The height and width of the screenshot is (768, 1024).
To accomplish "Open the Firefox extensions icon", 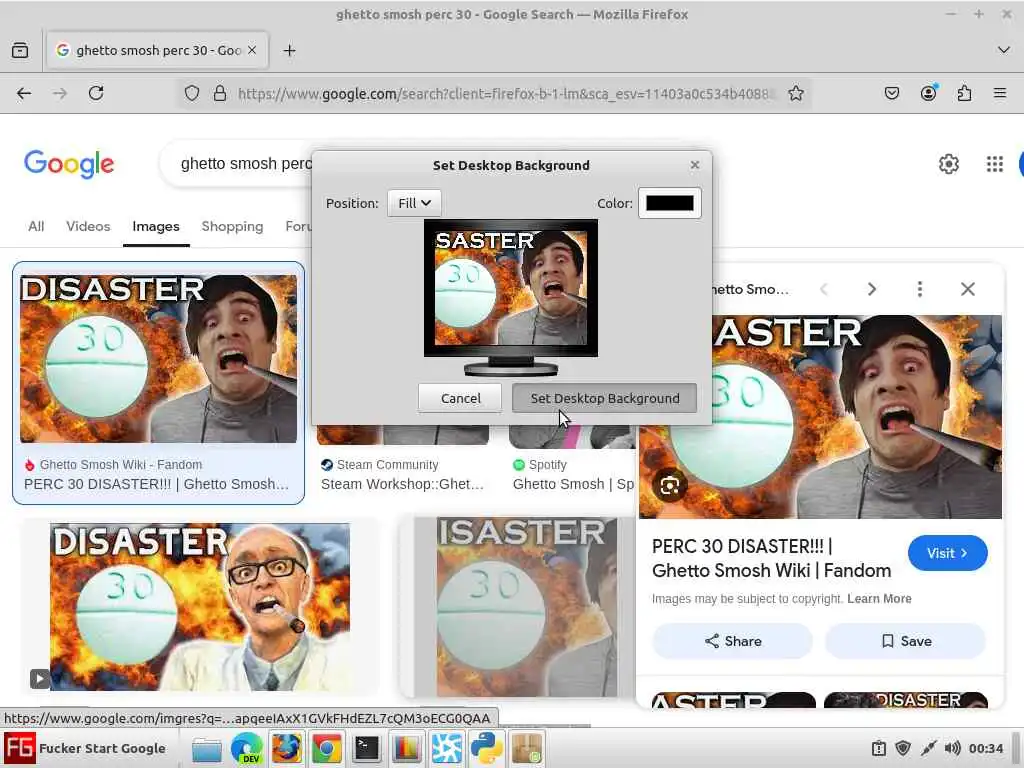I will click(x=964, y=93).
